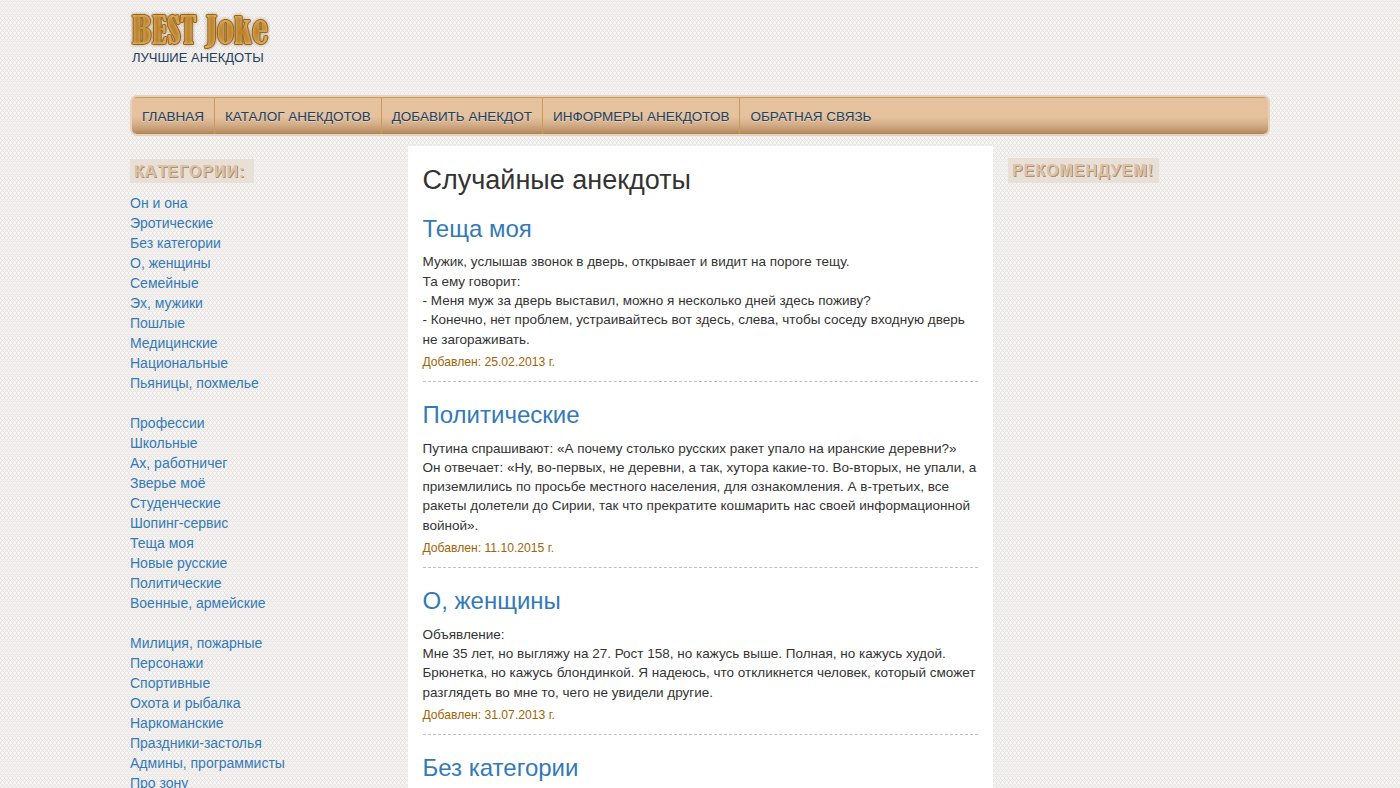The height and width of the screenshot is (788, 1400).
Task: Open Без категории in sidebar list
Action: [176, 243]
